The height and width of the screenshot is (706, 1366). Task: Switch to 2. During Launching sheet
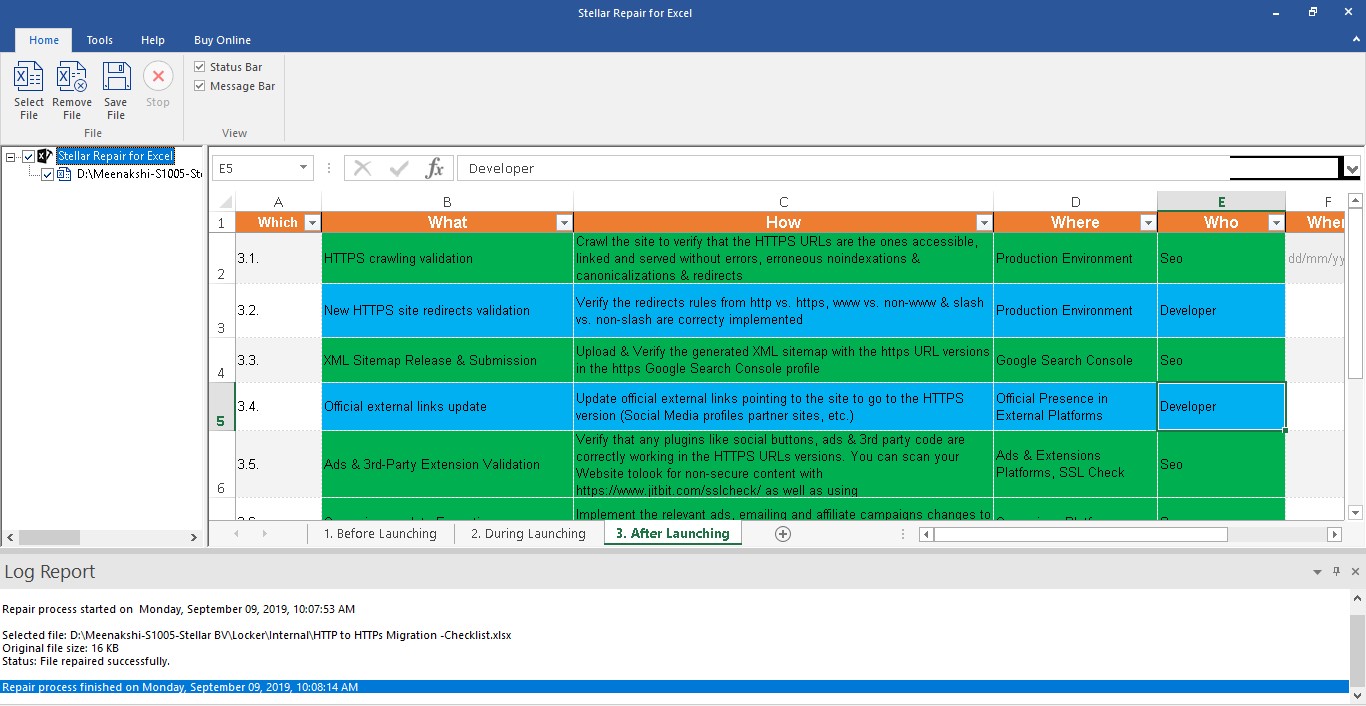click(528, 534)
